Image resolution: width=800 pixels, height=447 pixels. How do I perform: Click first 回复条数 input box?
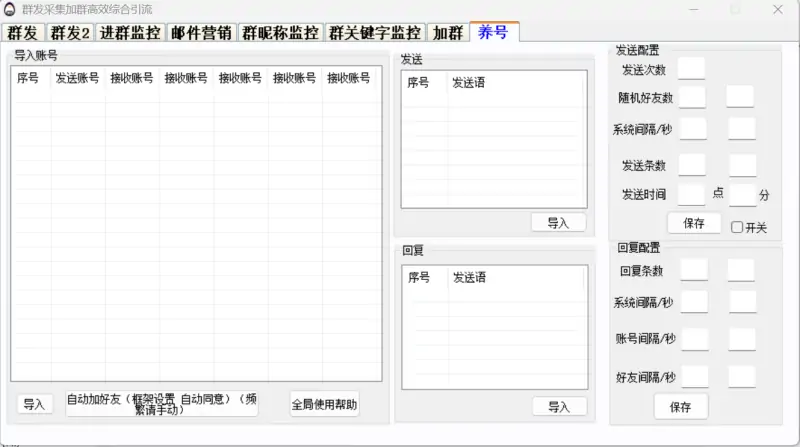pyautogui.click(x=694, y=270)
